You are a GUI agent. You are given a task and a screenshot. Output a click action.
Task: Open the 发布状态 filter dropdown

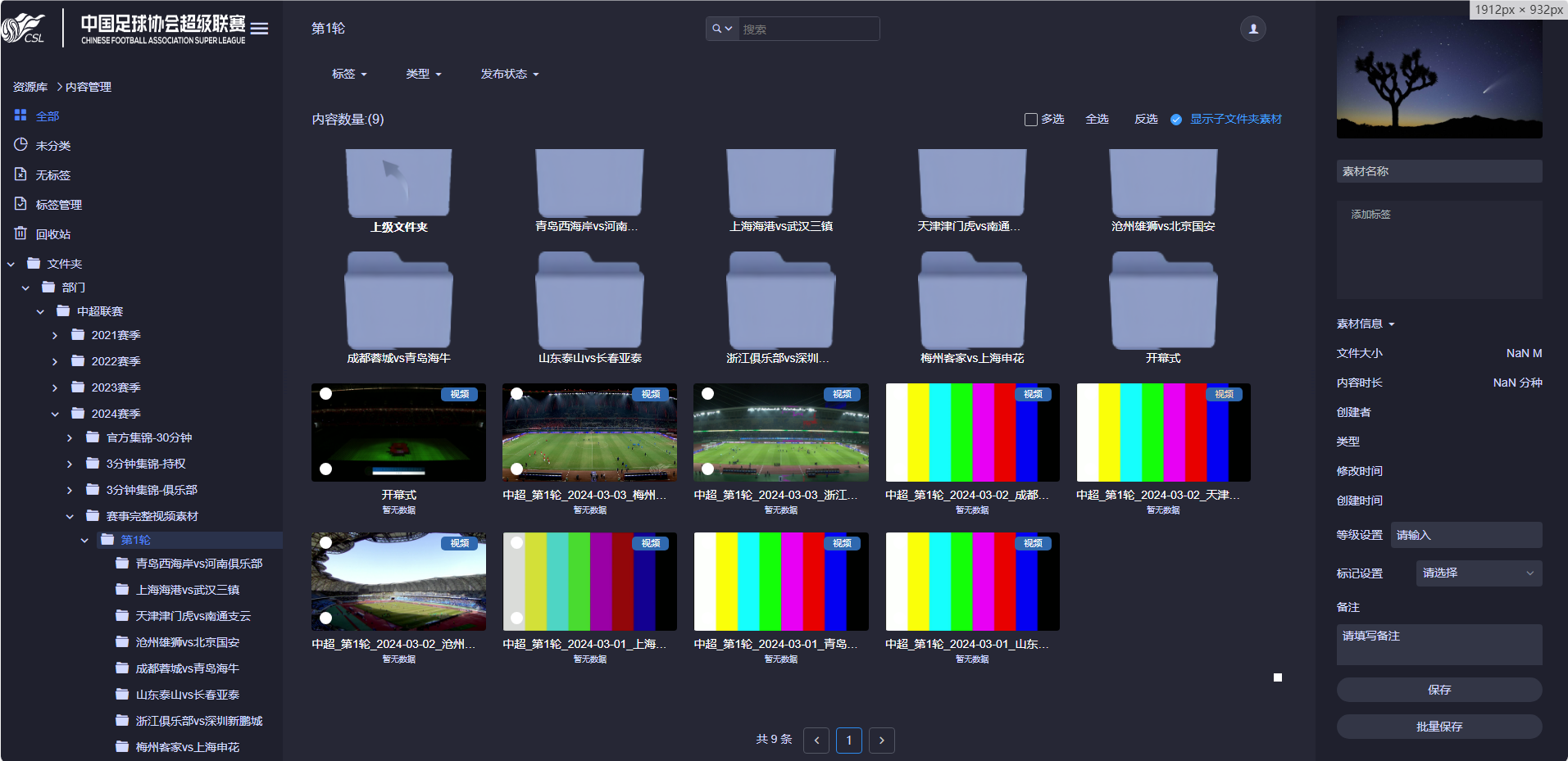(x=510, y=74)
